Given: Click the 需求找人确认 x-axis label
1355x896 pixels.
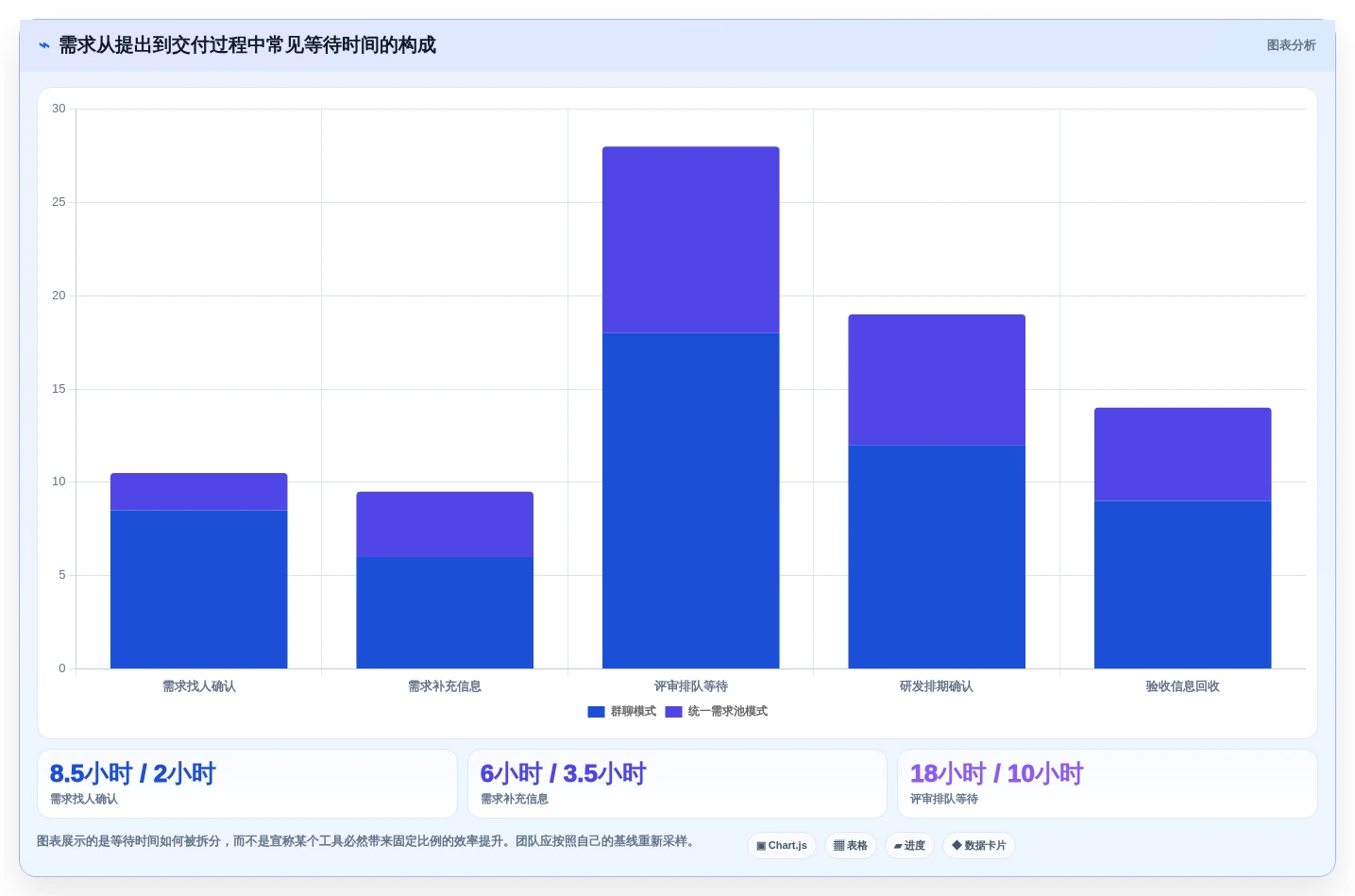Looking at the screenshot, I should pos(199,686).
